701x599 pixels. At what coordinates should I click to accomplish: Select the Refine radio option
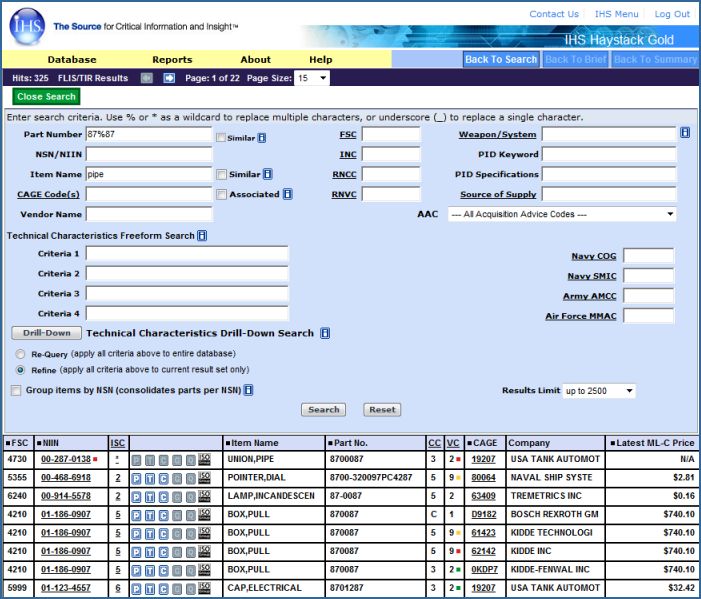coord(20,370)
